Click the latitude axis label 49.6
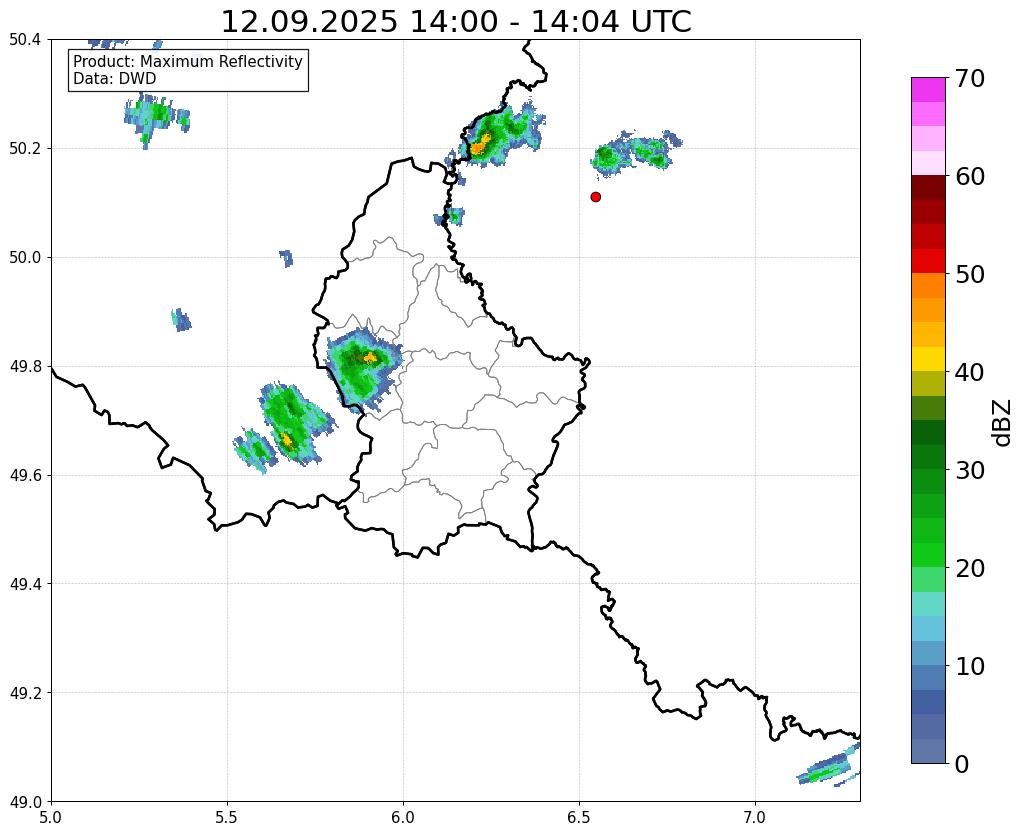The height and width of the screenshot is (834, 1023). tap(25, 476)
